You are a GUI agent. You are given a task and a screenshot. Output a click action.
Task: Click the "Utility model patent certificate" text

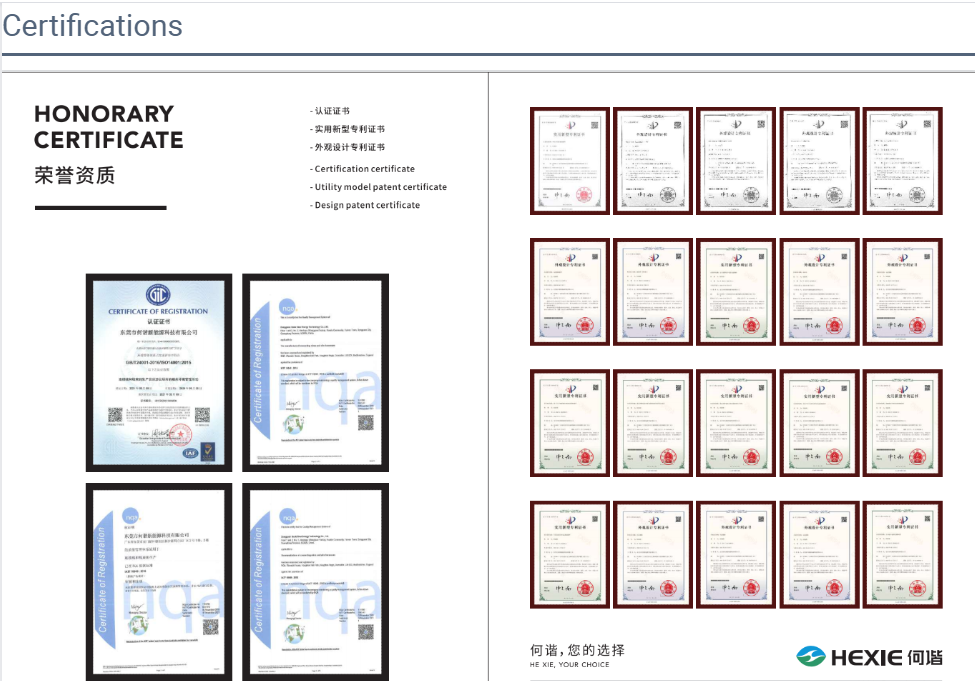coord(380,187)
